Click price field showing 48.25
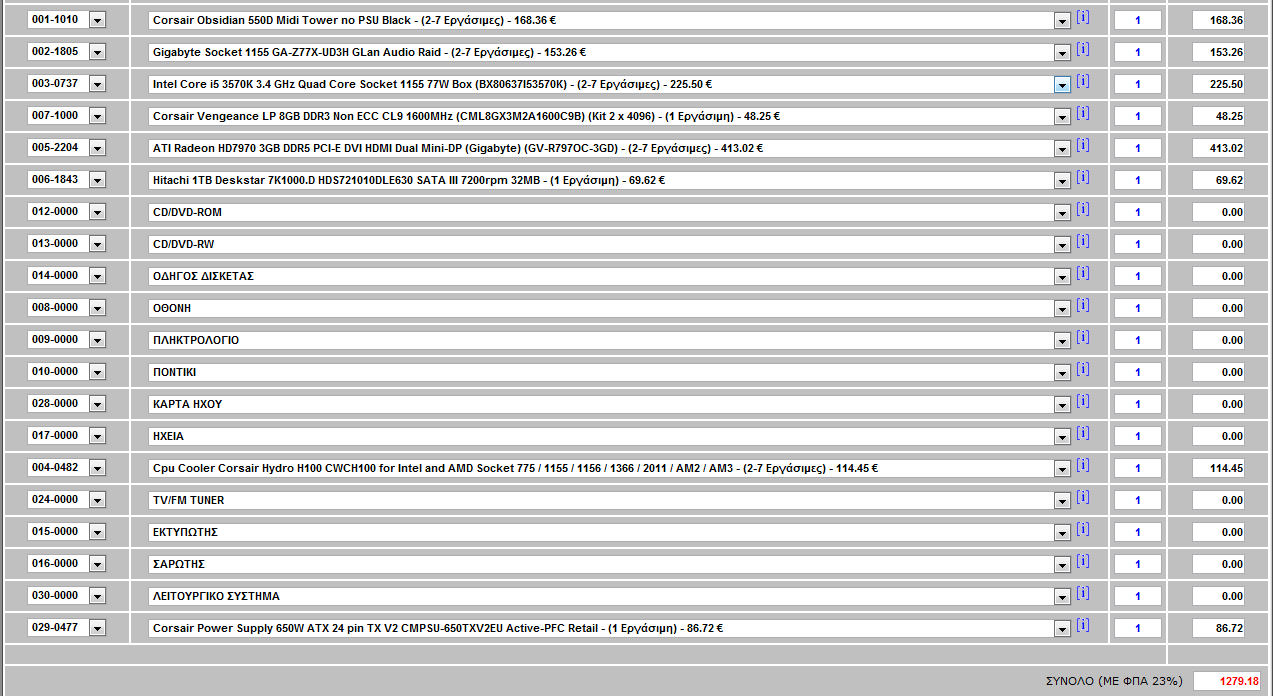 pos(1219,116)
